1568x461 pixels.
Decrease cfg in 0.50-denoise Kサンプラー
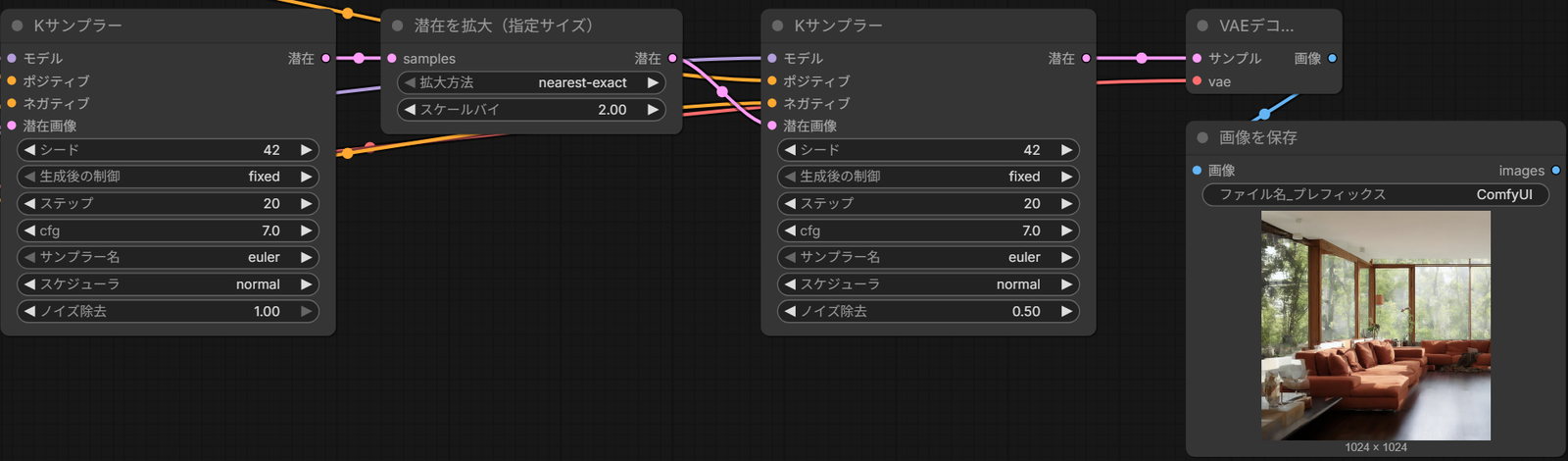[x=790, y=230]
